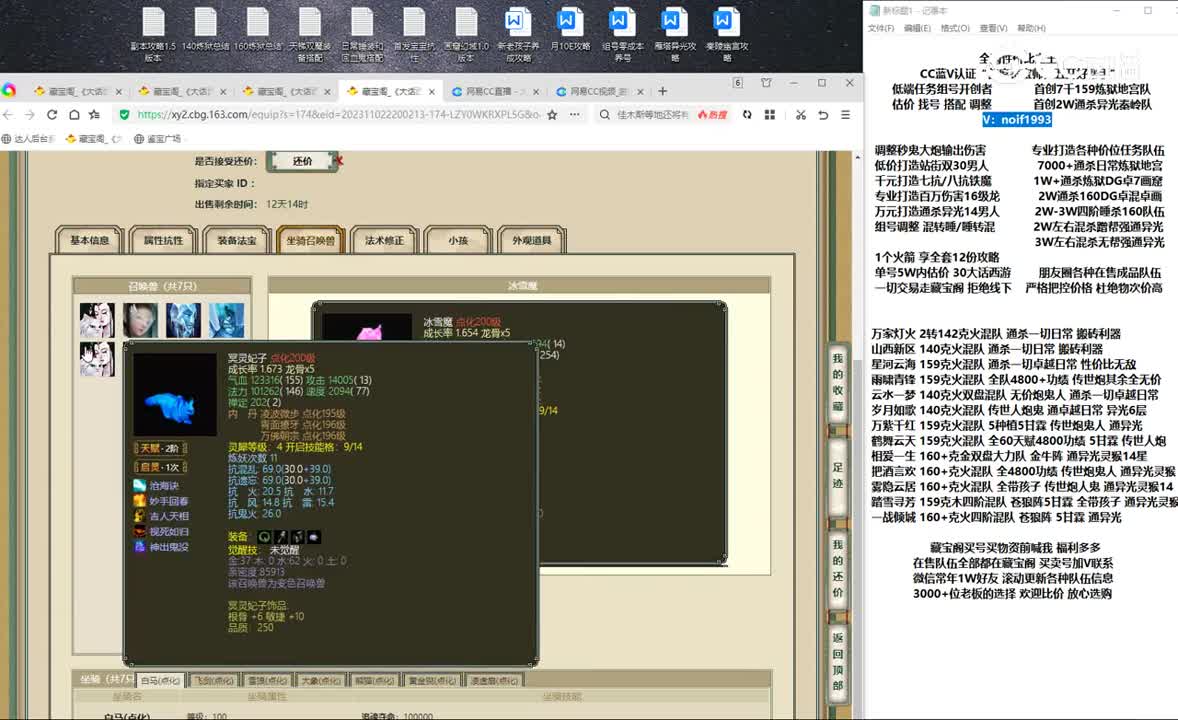Screen dimensions: 1178x720
Task: Select the 飞剑(点化) mount tab
Action: (x=213, y=681)
